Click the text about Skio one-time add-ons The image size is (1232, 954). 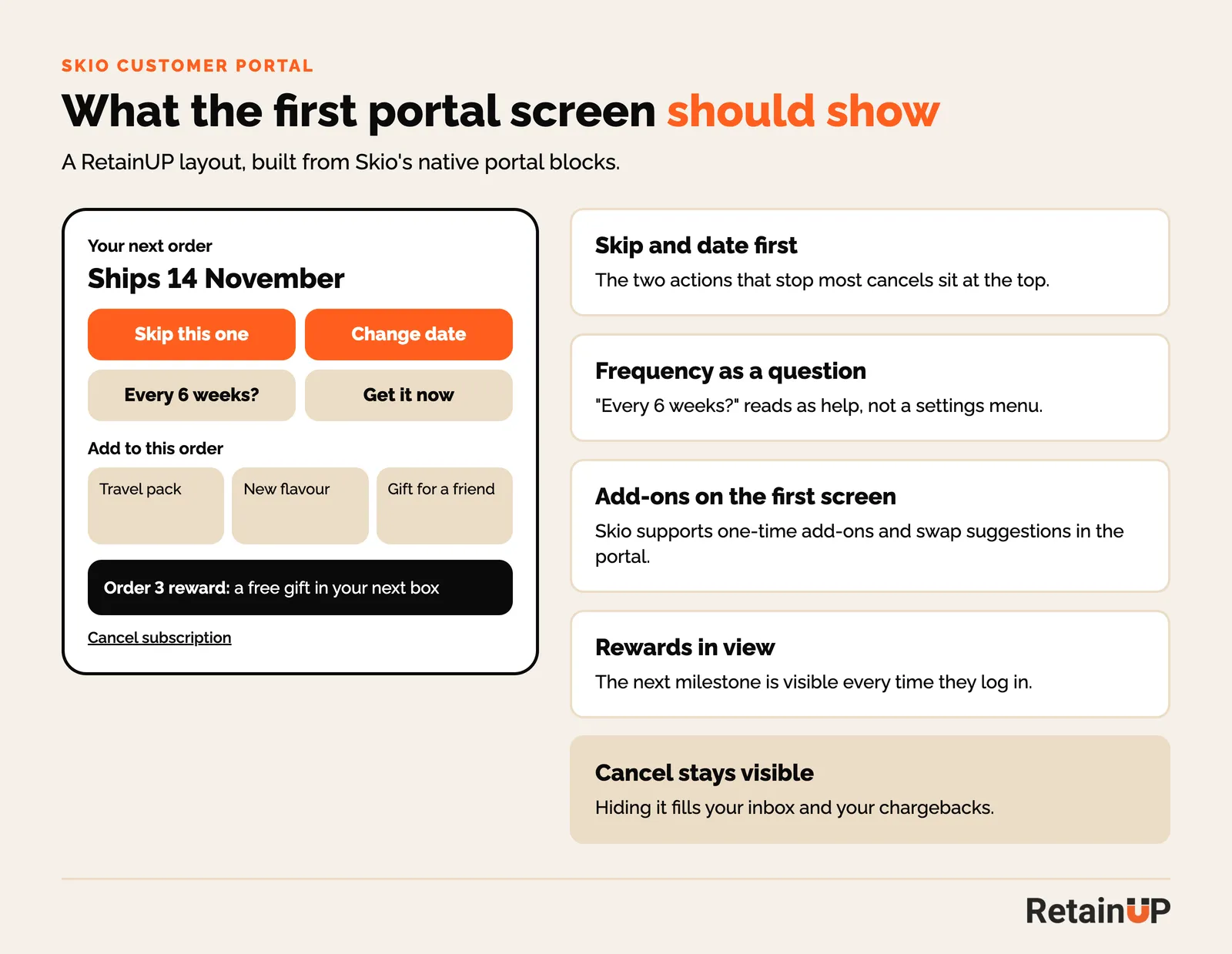(x=859, y=543)
